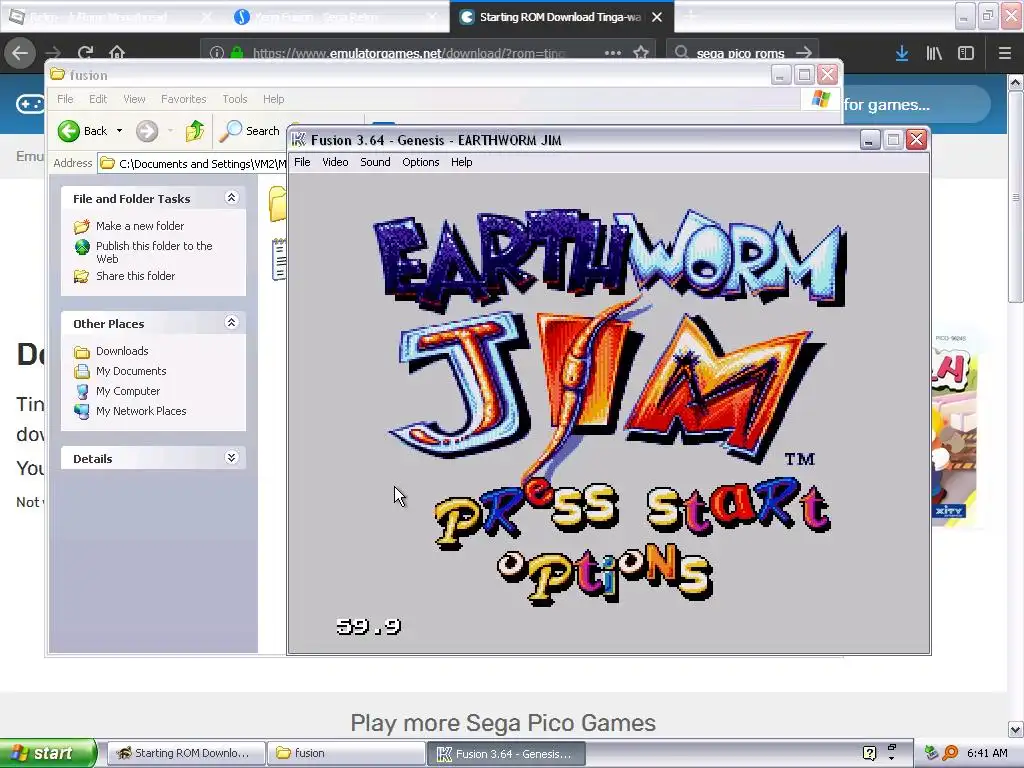Open Favorites menu in fusion folder window
1024x768 pixels.
(184, 99)
